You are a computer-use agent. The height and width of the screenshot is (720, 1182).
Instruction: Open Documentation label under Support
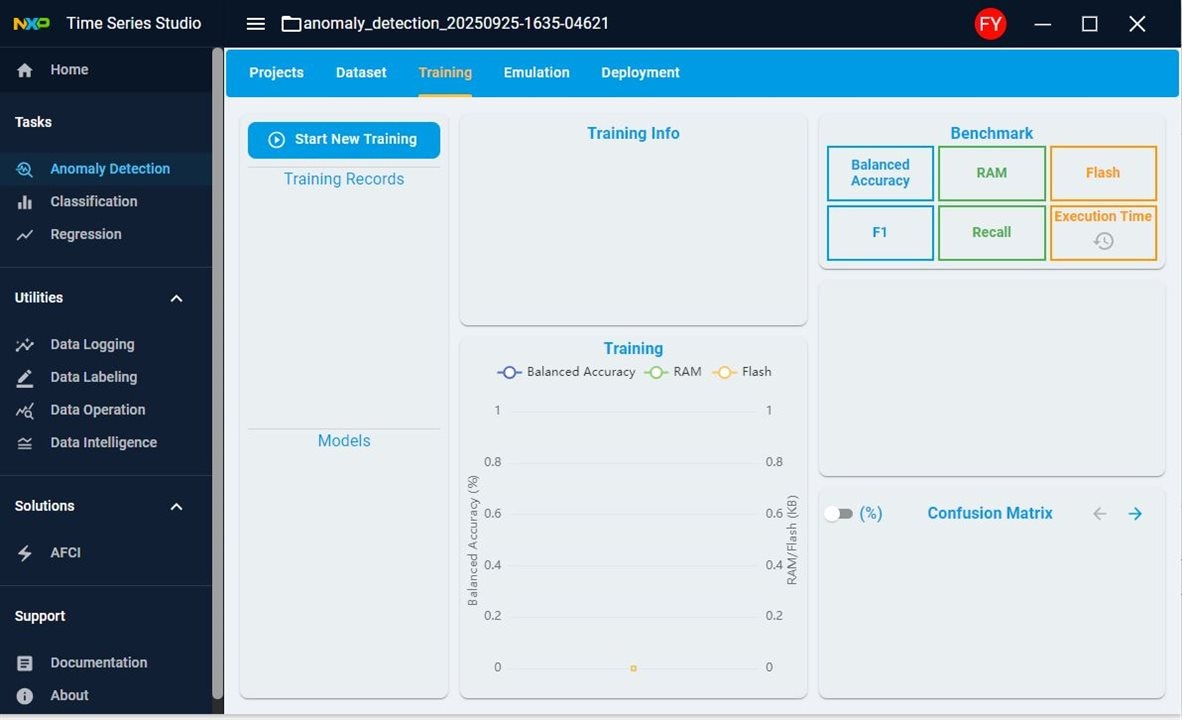click(99, 663)
